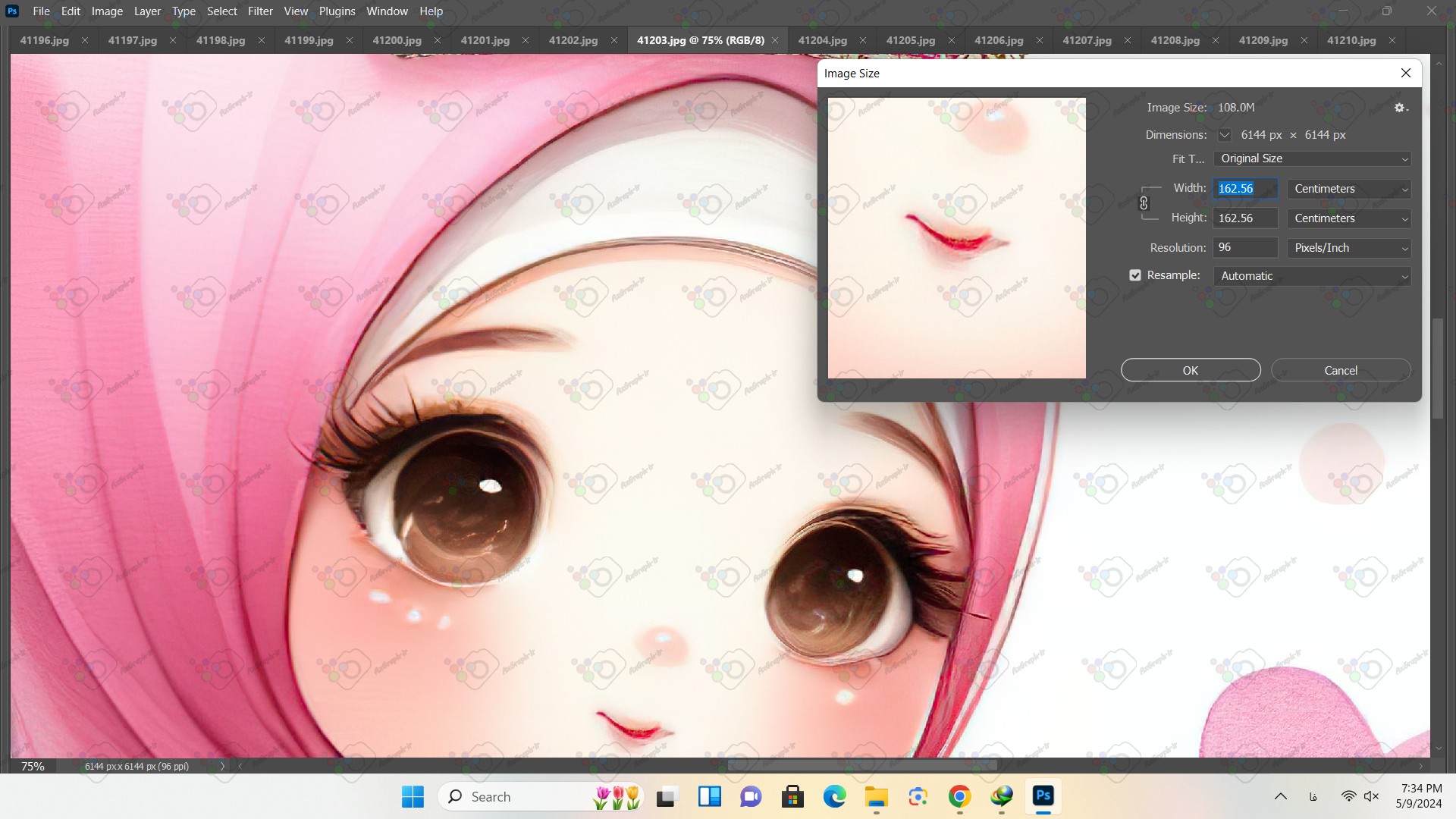Click the Resolution value field
The height and width of the screenshot is (819, 1456).
click(x=1245, y=247)
